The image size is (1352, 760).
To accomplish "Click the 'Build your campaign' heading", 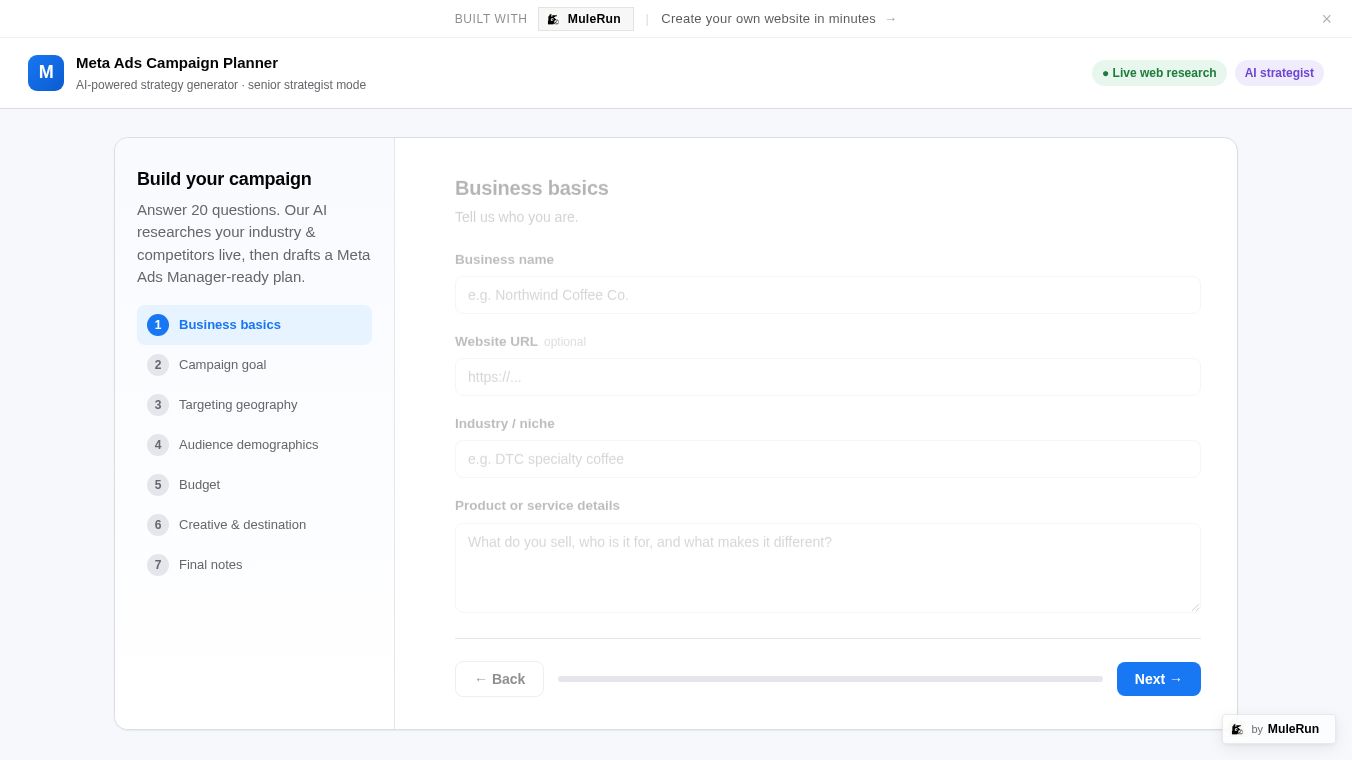I will [x=224, y=179].
